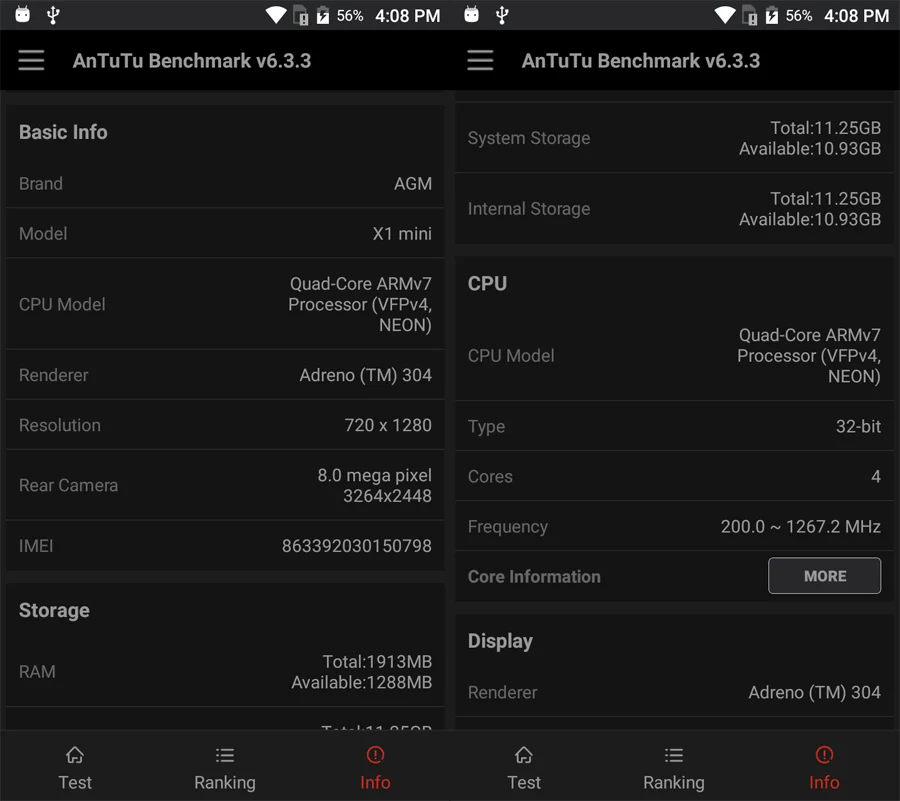This screenshot has height=801, width=900.
Task: Select Renderer row under Basic Info
Action: (x=225, y=375)
